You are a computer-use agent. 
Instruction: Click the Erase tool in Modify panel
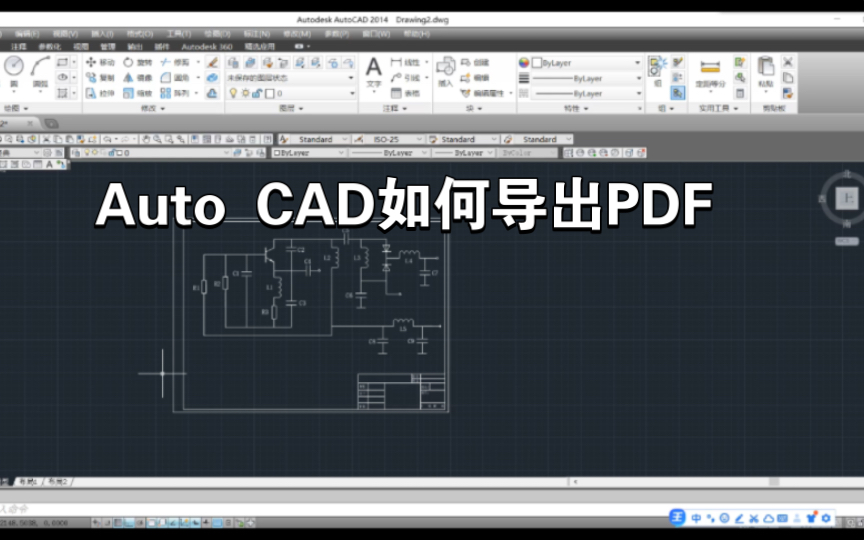pyautogui.click(x=212, y=62)
